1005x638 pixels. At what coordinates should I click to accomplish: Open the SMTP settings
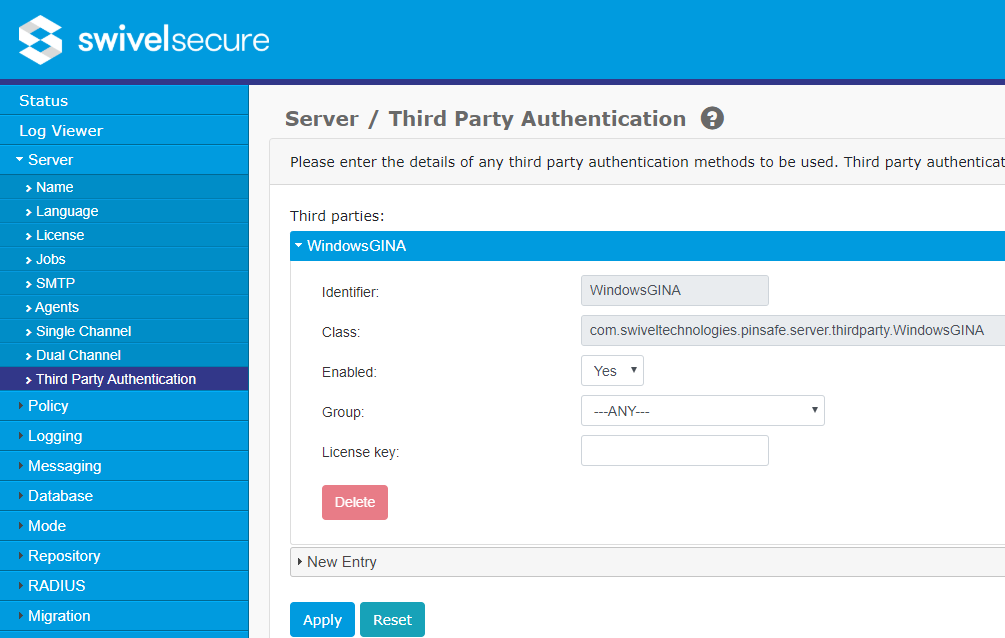[57, 283]
